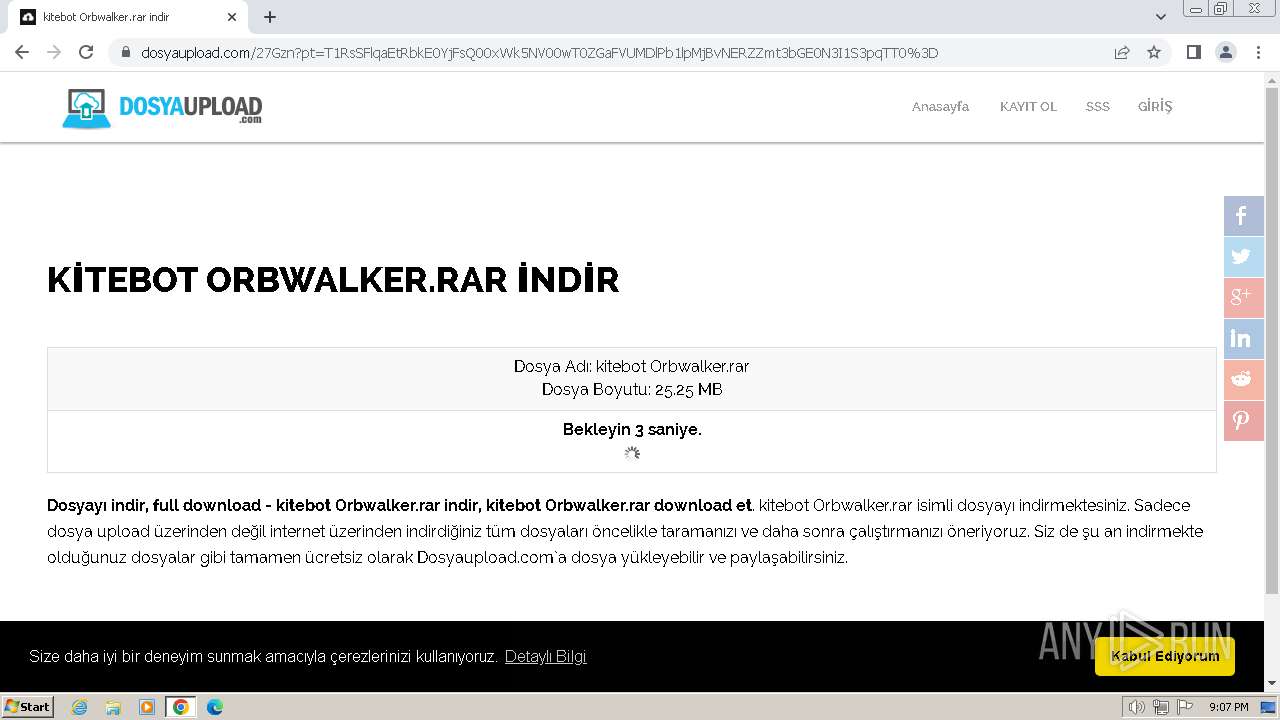Open Chrome profile avatar

pyautogui.click(x=1225, y=52)
